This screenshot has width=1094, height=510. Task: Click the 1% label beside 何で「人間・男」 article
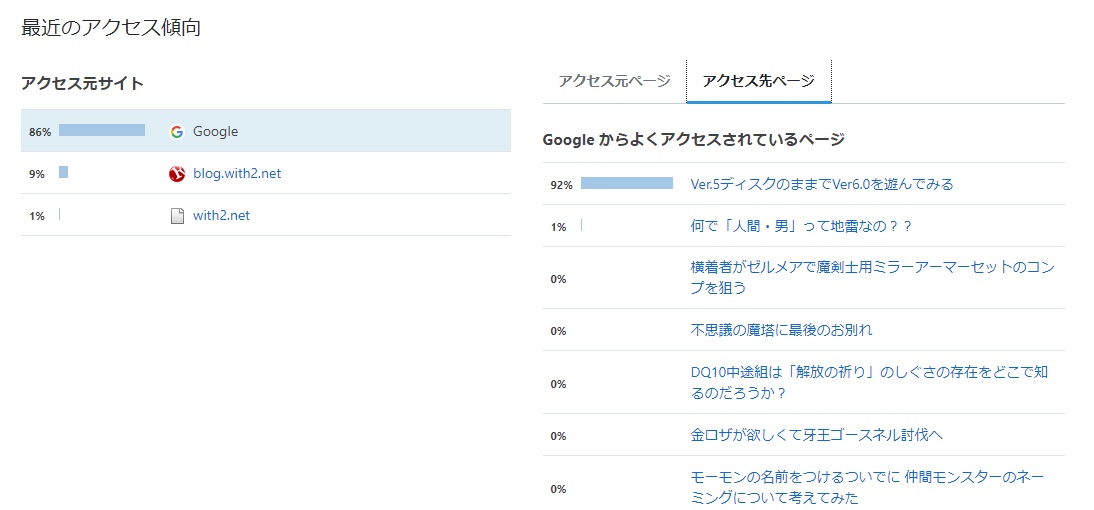pos(558,227)
